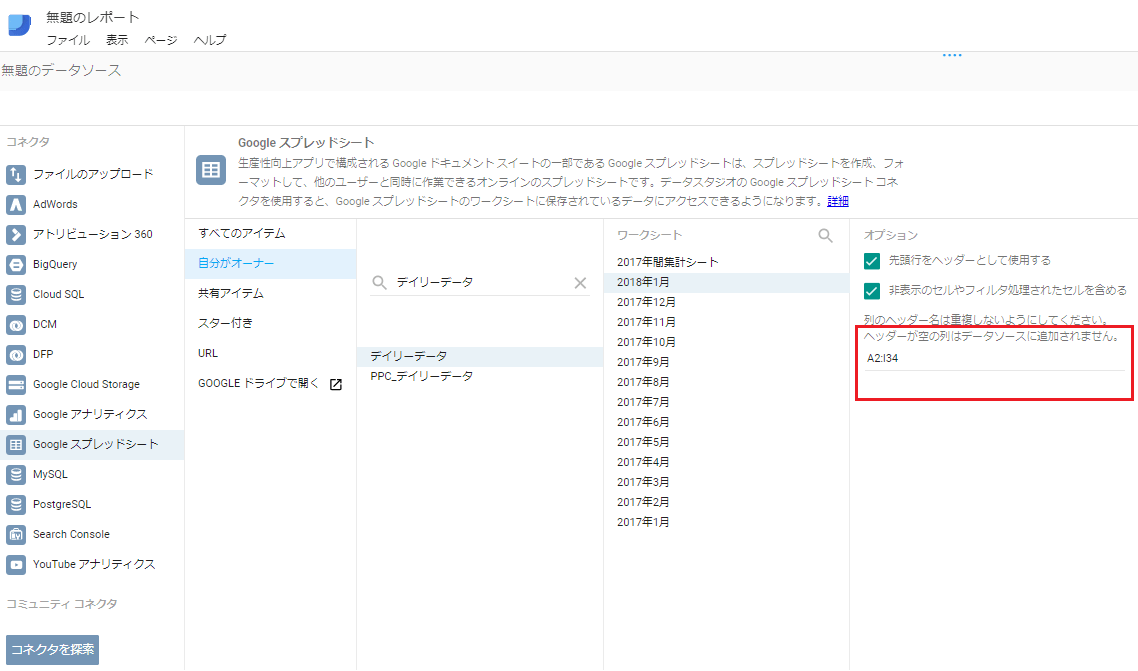Click the Google Cloud Storage connector icon
Image resolution: width=1138 pixels, height=671 pixels.
[16, 384]
